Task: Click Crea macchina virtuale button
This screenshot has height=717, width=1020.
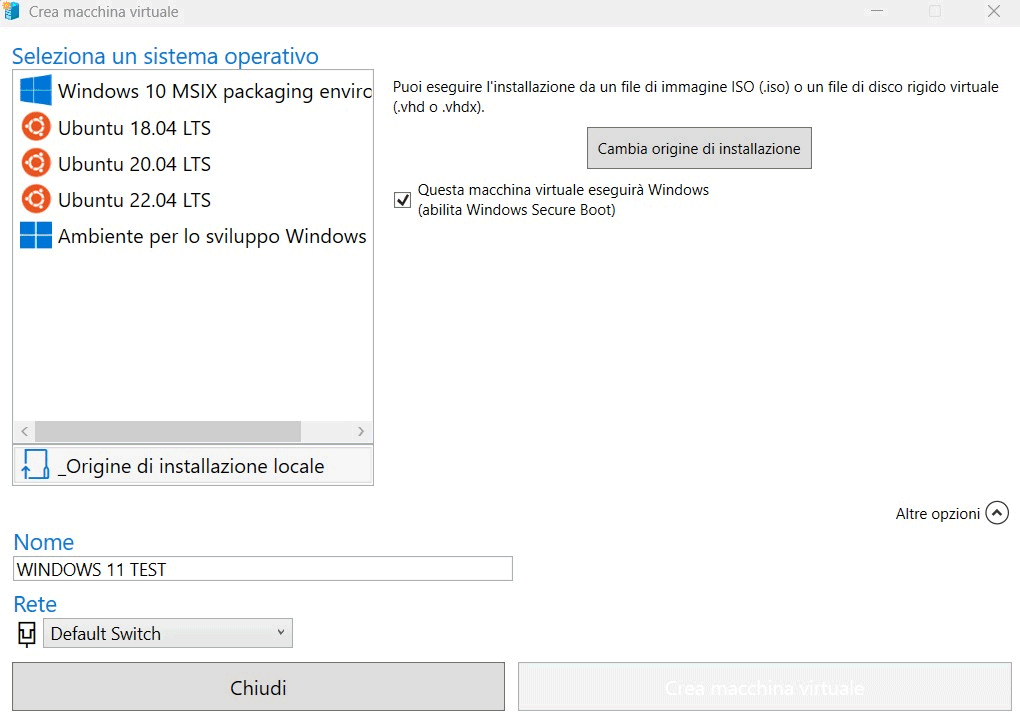Action: pos(764,687)
